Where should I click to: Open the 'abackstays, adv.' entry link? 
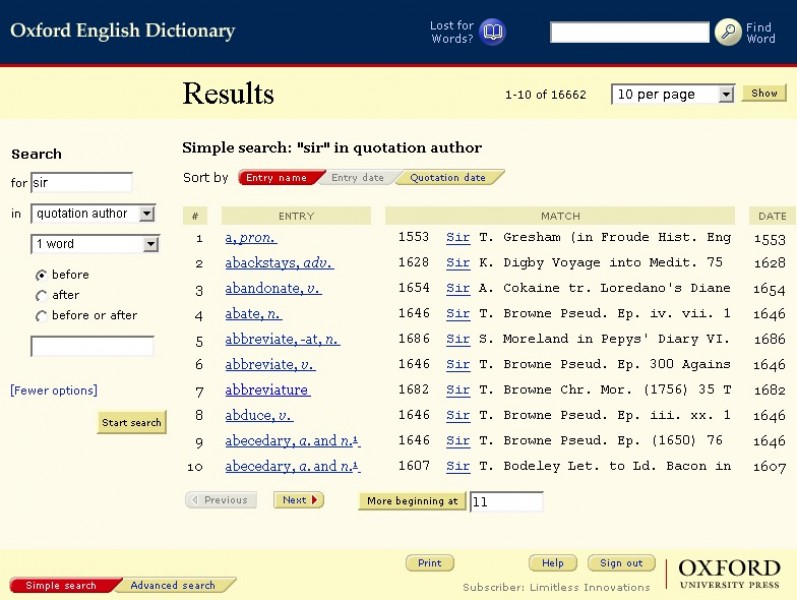point(278,263)
